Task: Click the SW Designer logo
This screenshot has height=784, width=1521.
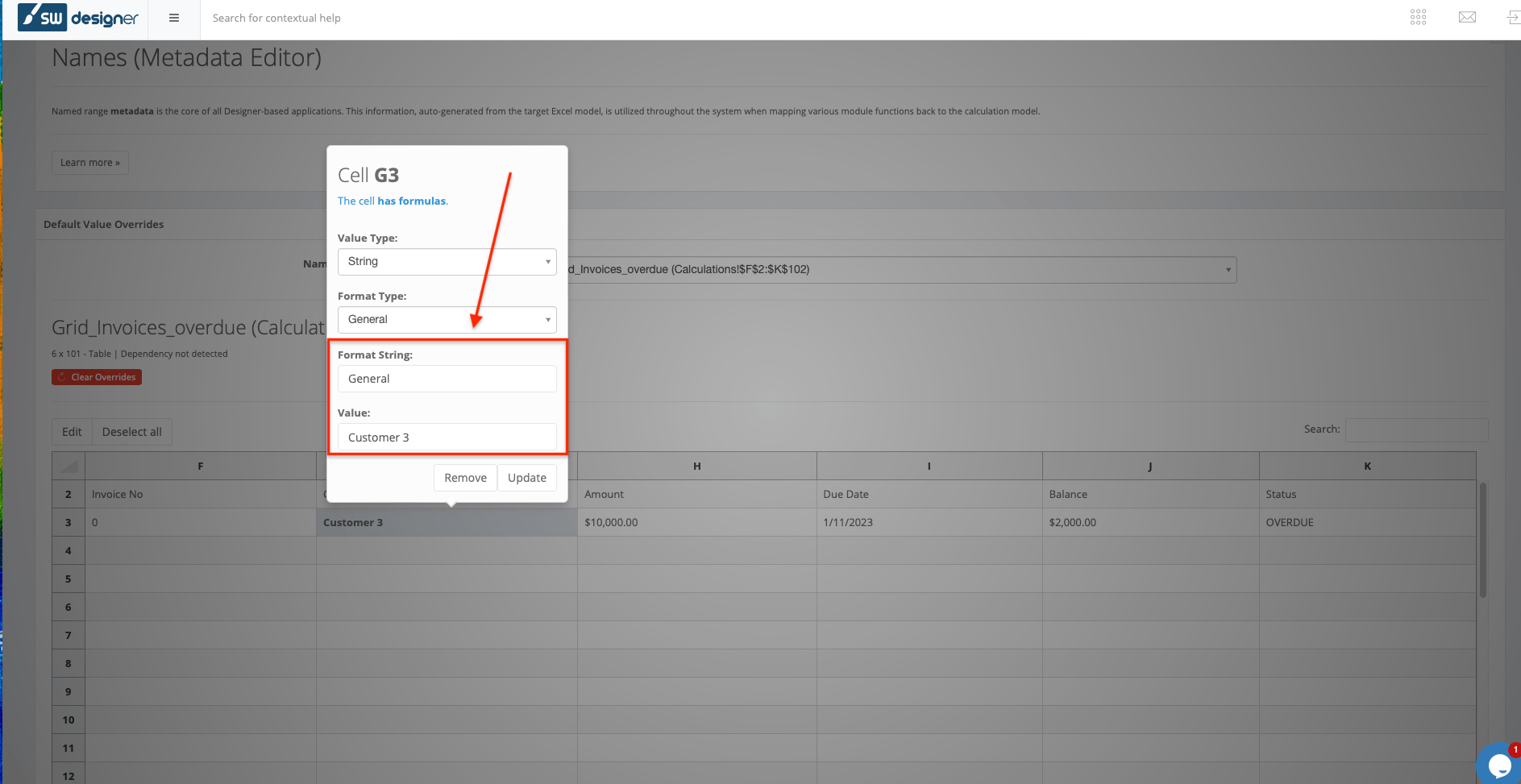Action: coord(78,18)
